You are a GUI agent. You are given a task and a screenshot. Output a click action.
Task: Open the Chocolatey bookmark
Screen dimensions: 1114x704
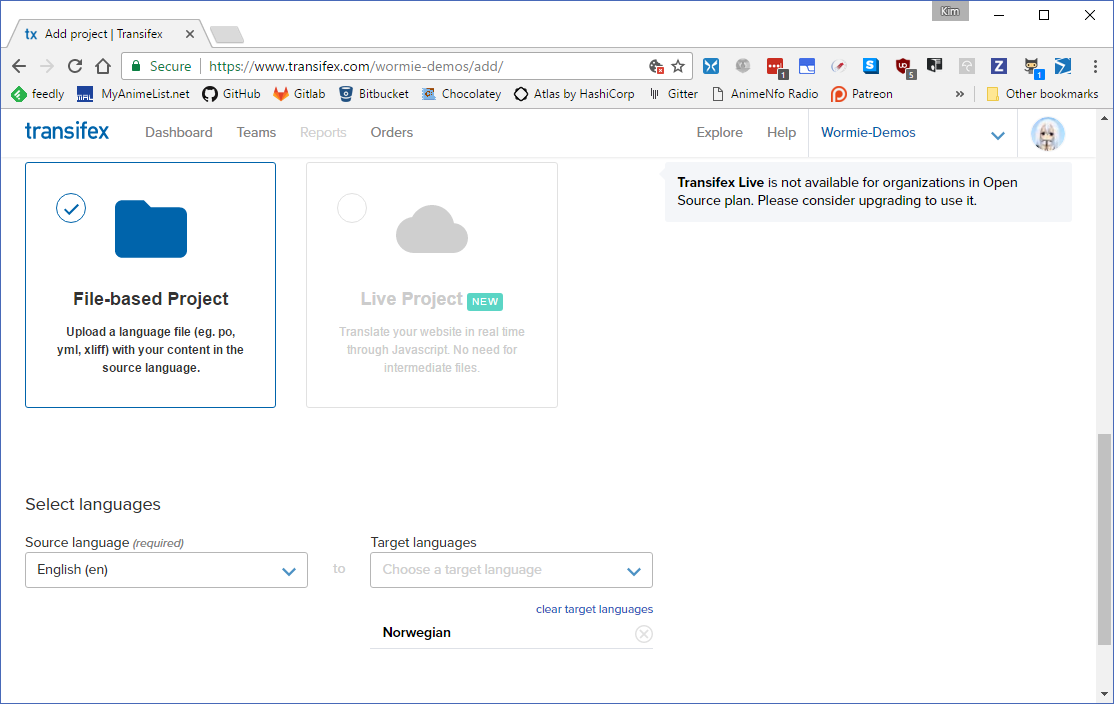[x=461, y=94]
